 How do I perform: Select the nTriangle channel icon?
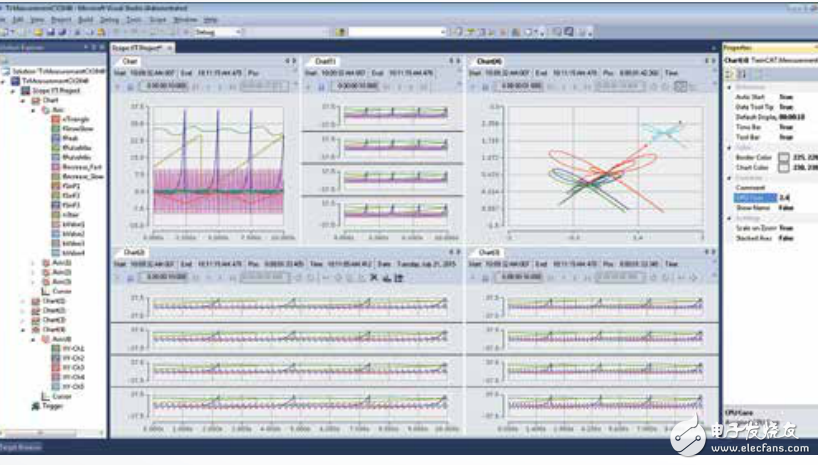(56, 119)
